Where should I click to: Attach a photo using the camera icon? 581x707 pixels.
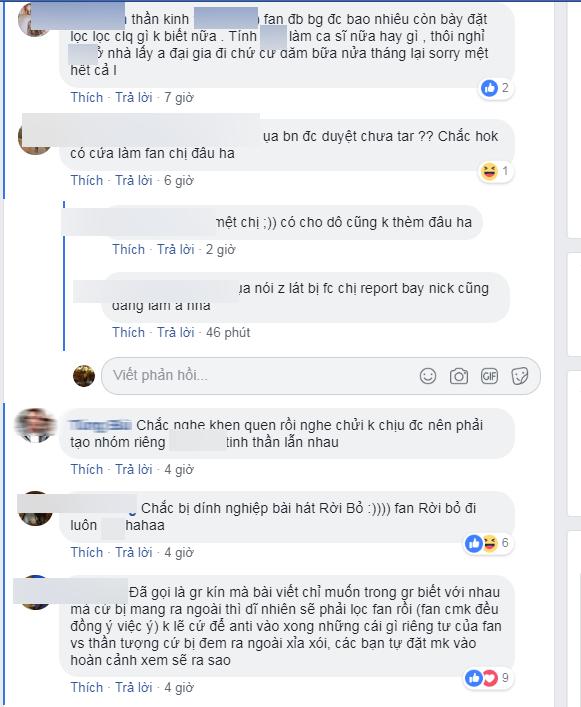pos(458,376)
